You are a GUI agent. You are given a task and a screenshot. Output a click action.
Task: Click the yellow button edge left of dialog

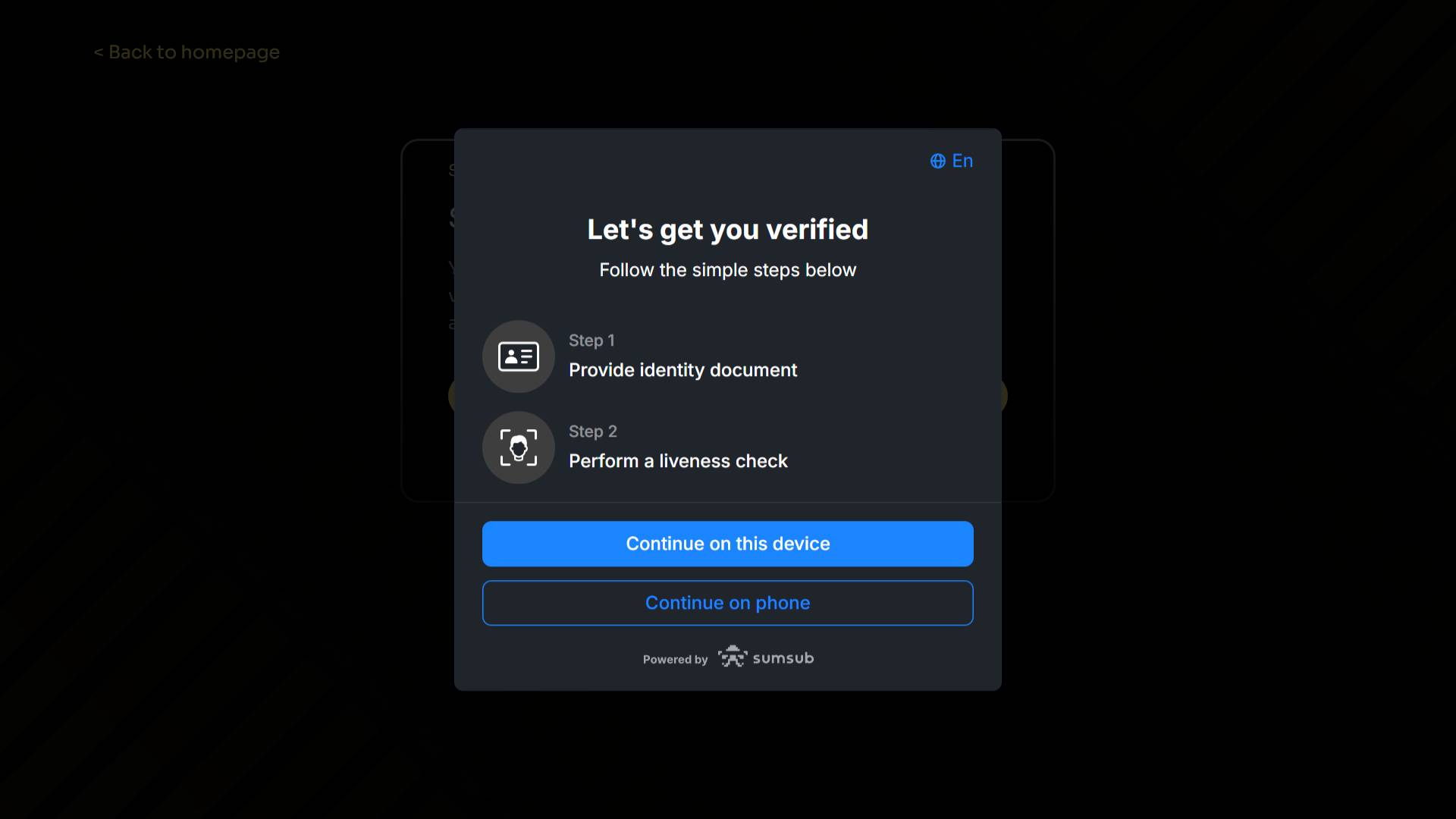click(451, 396)
